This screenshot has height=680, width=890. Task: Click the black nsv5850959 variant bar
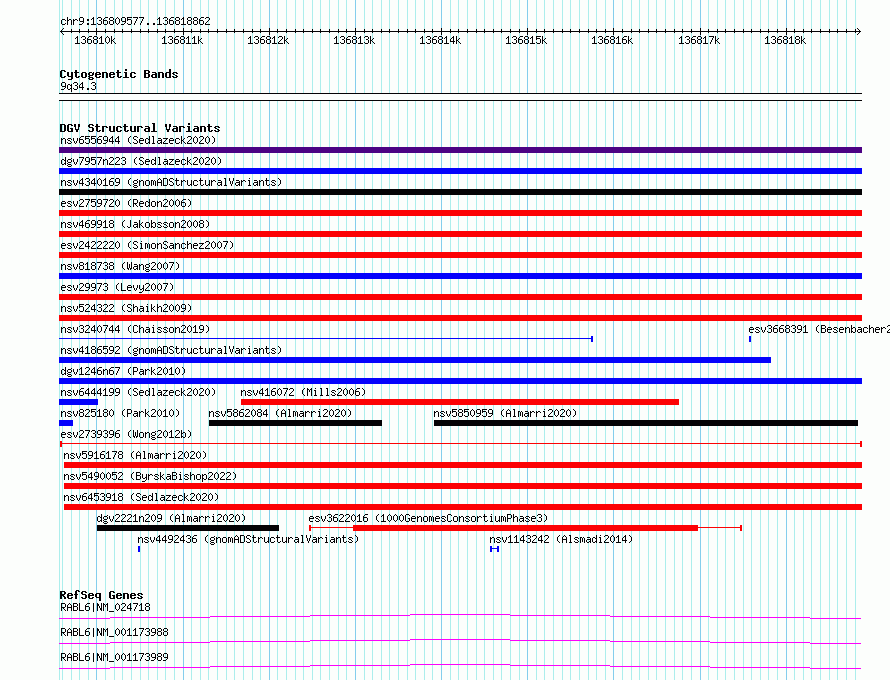pos(646,423)
